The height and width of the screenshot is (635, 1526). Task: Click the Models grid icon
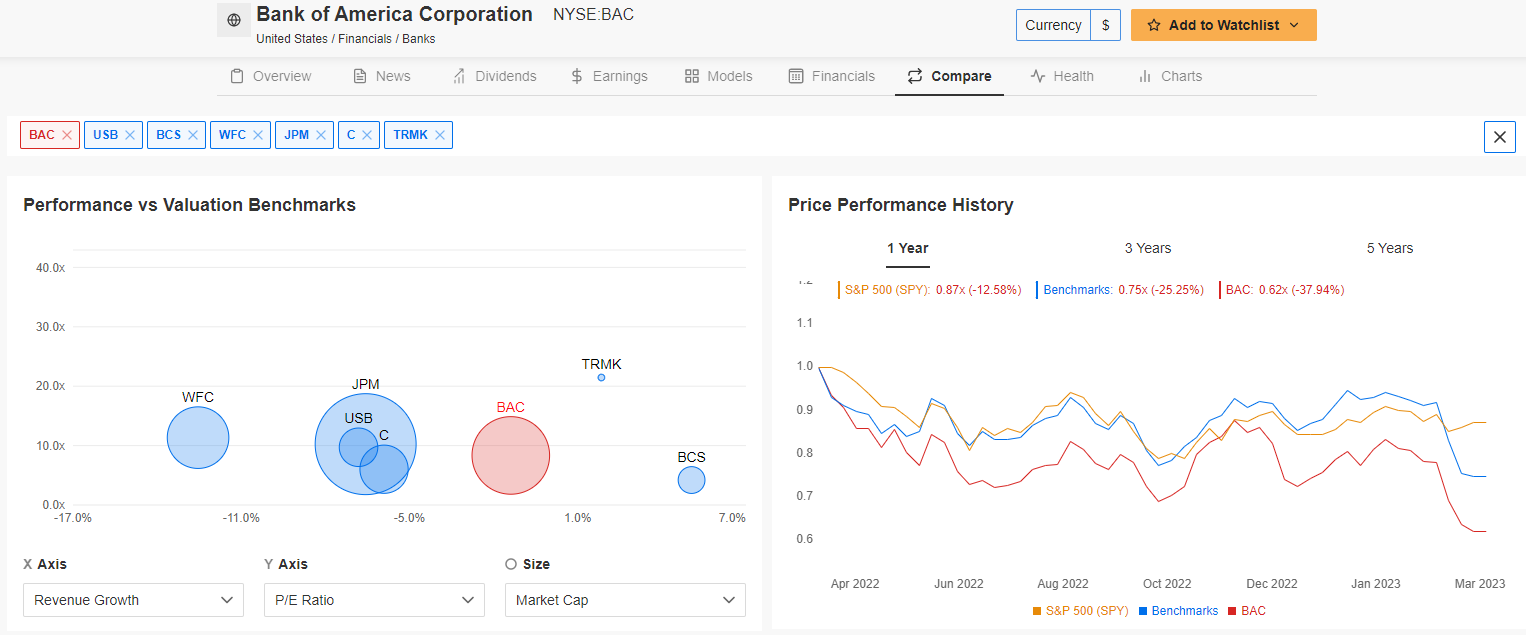(x=691, y=76)
